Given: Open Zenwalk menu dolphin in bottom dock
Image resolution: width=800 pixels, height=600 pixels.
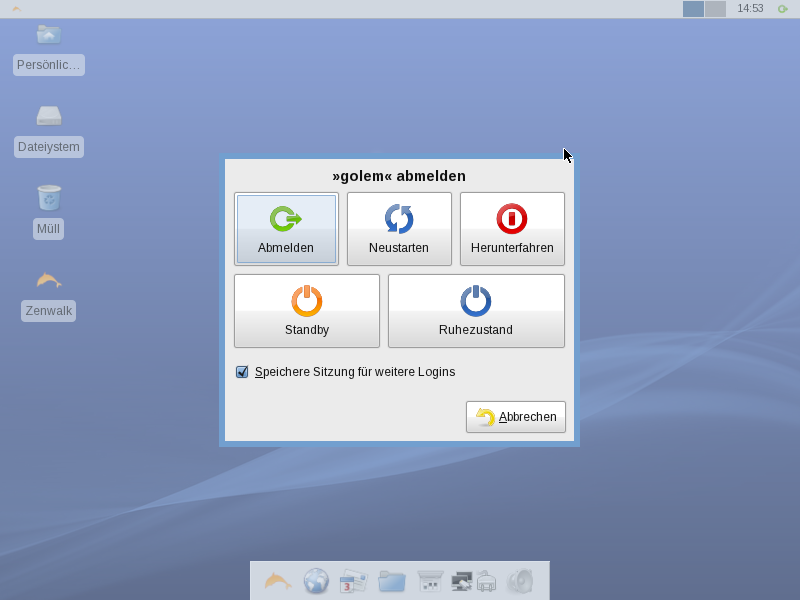Looking at the screenshot, I should click(278, 581).
